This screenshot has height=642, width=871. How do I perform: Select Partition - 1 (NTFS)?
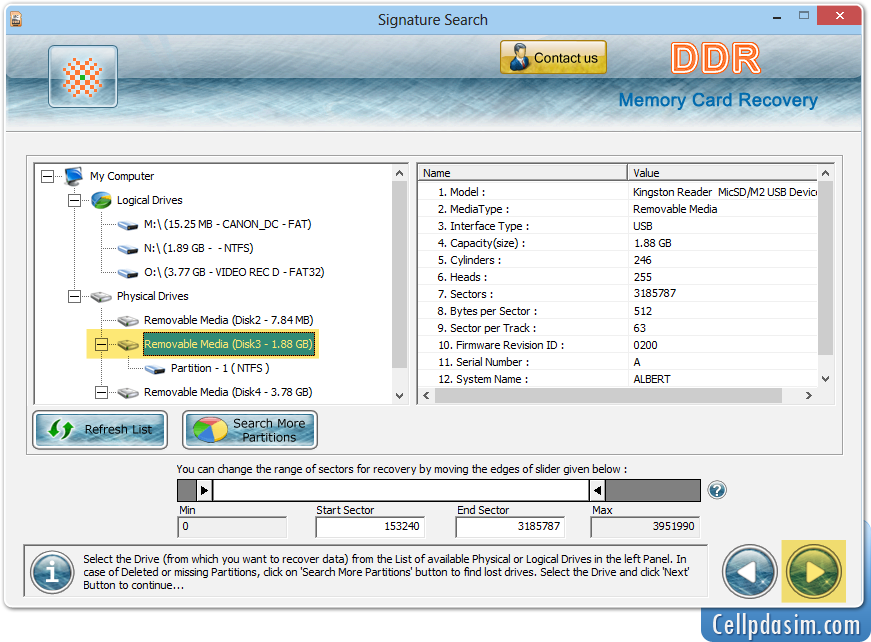click(220, 368)
